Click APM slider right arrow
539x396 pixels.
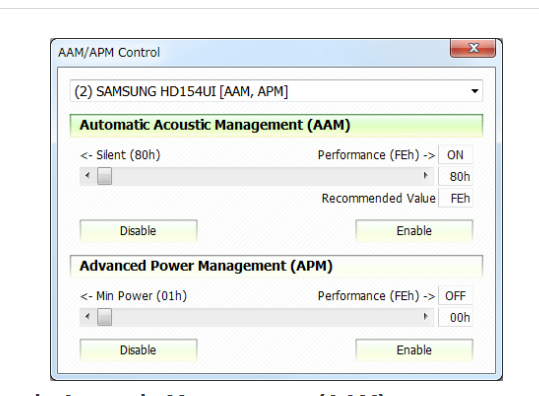click(x=426, y=317)
